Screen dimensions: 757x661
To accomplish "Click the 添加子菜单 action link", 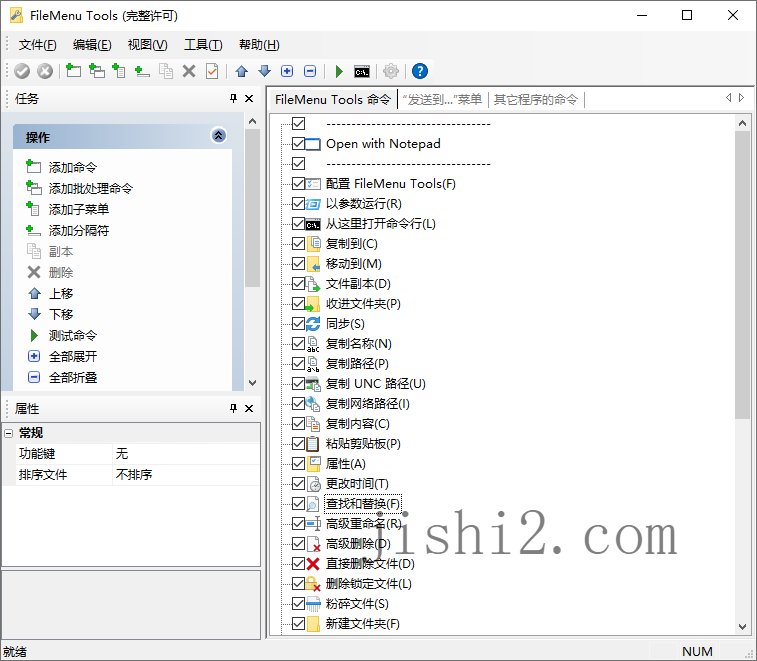I will click(79, 210).
